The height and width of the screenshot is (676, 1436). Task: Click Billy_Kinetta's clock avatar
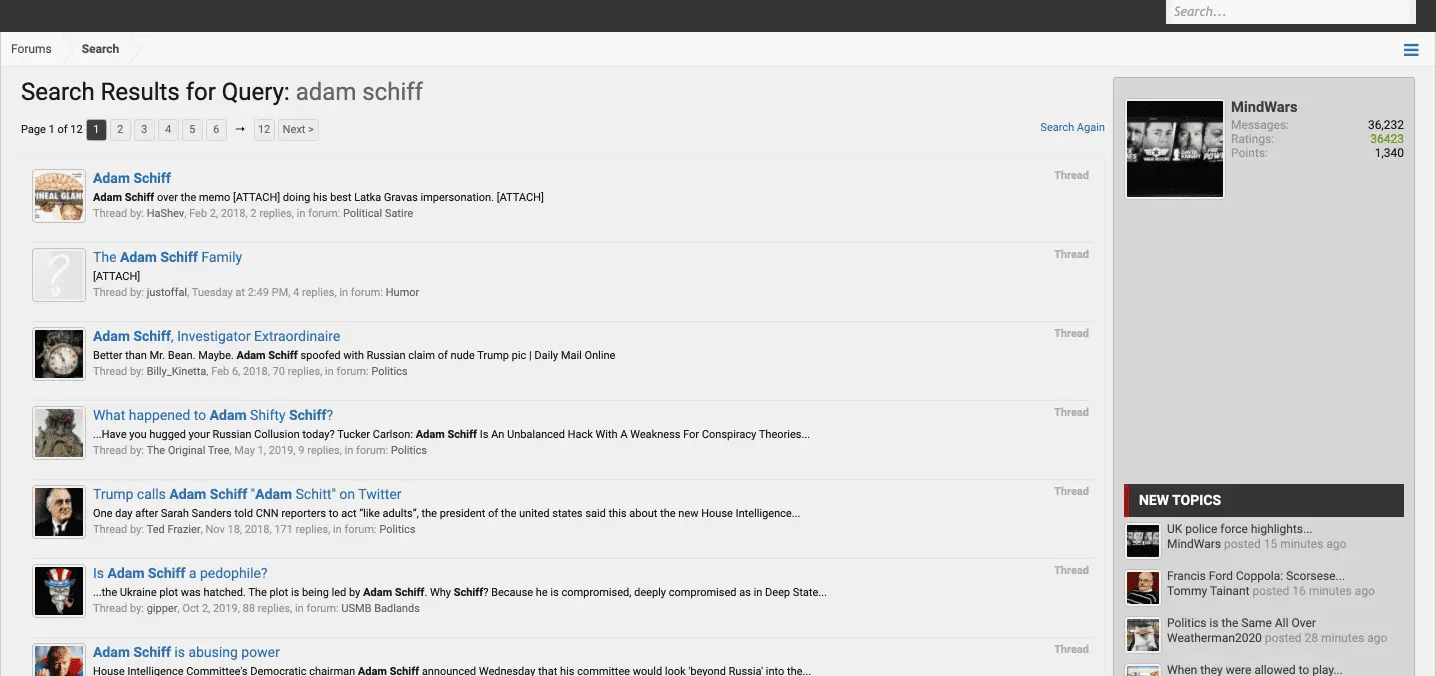pos(59,353)
